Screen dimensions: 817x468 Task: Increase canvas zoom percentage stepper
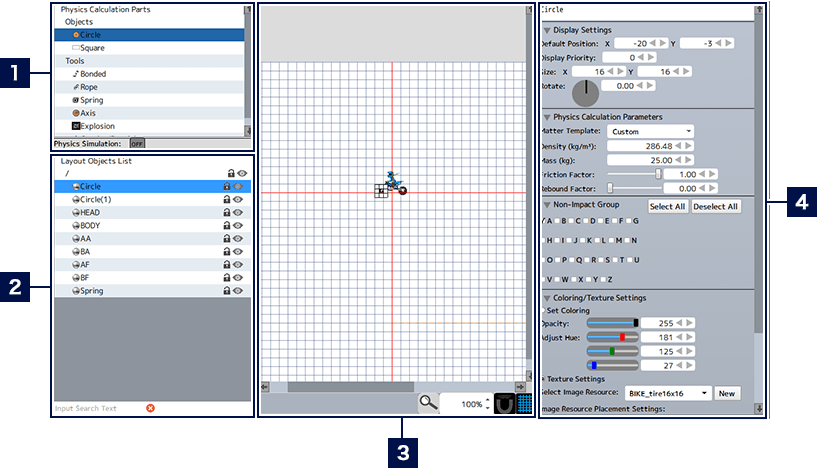click(x=488, y=400)
